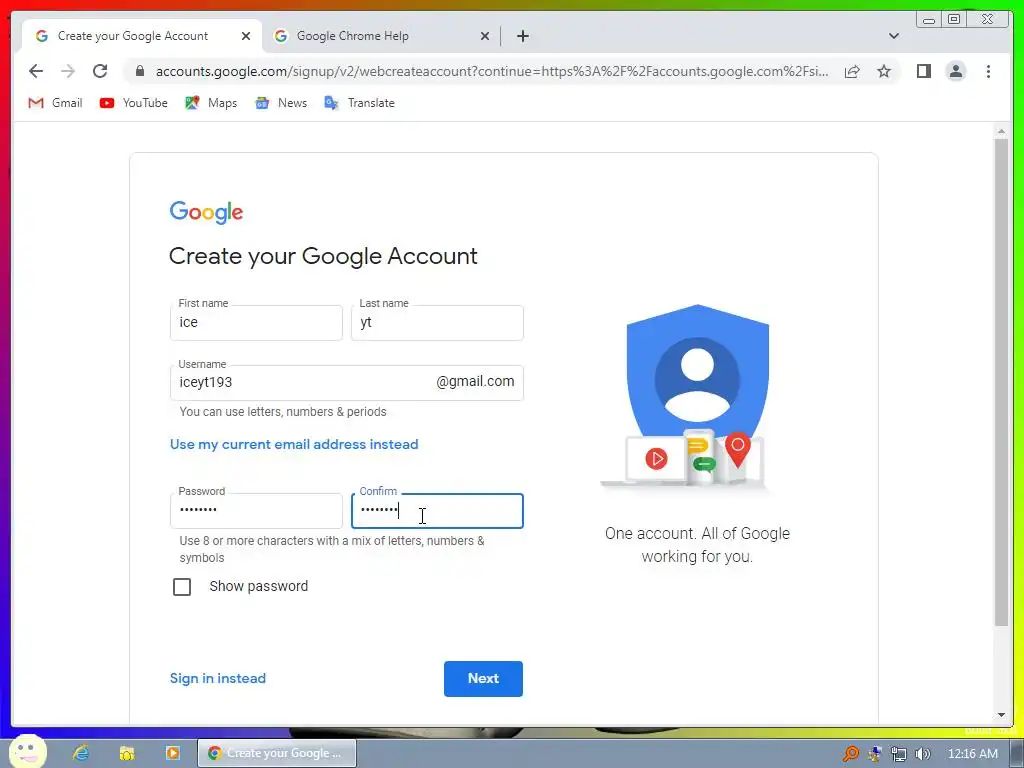Click the hint Use 8 or more characters
The image size is (1024, 768).
(x=332, y=549)
